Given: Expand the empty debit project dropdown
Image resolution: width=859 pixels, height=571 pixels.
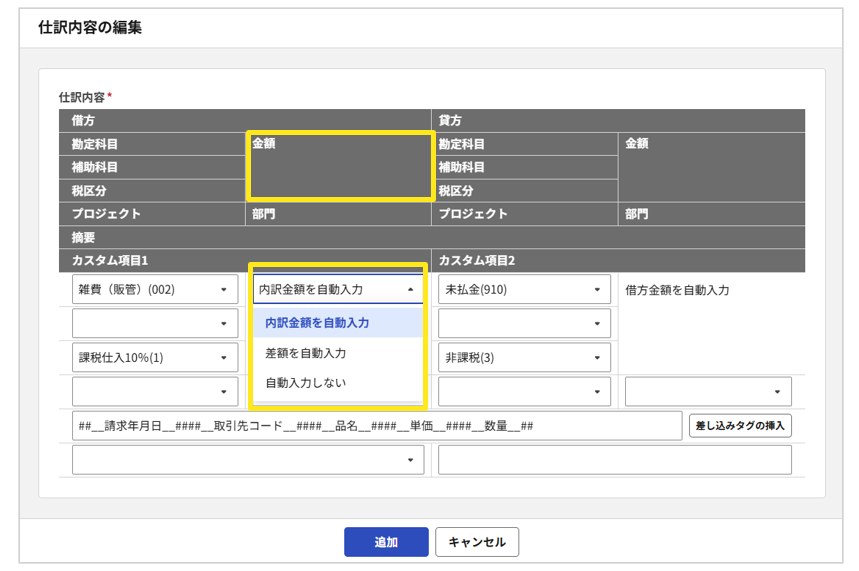Looking at the screenshot, I should tap(155, 392).
